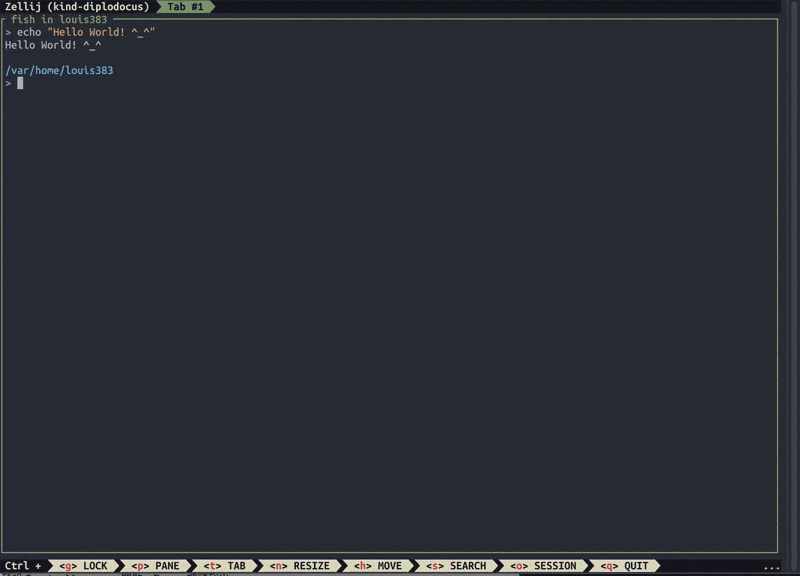Select the MOVE mode in status bar
The width and height of the screenshot is (800, 576).
pyautogui.click(x=378, y=566)
